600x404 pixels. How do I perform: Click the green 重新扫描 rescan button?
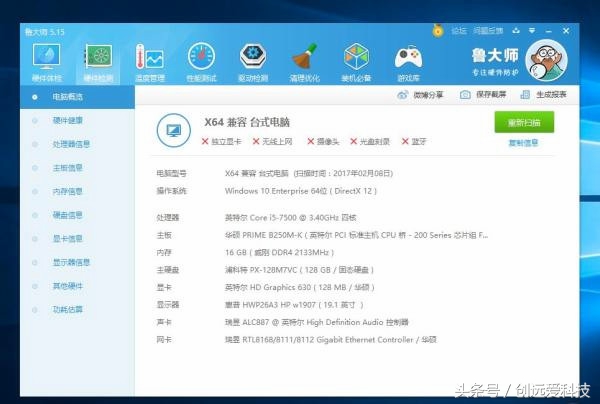coord(524,122)
